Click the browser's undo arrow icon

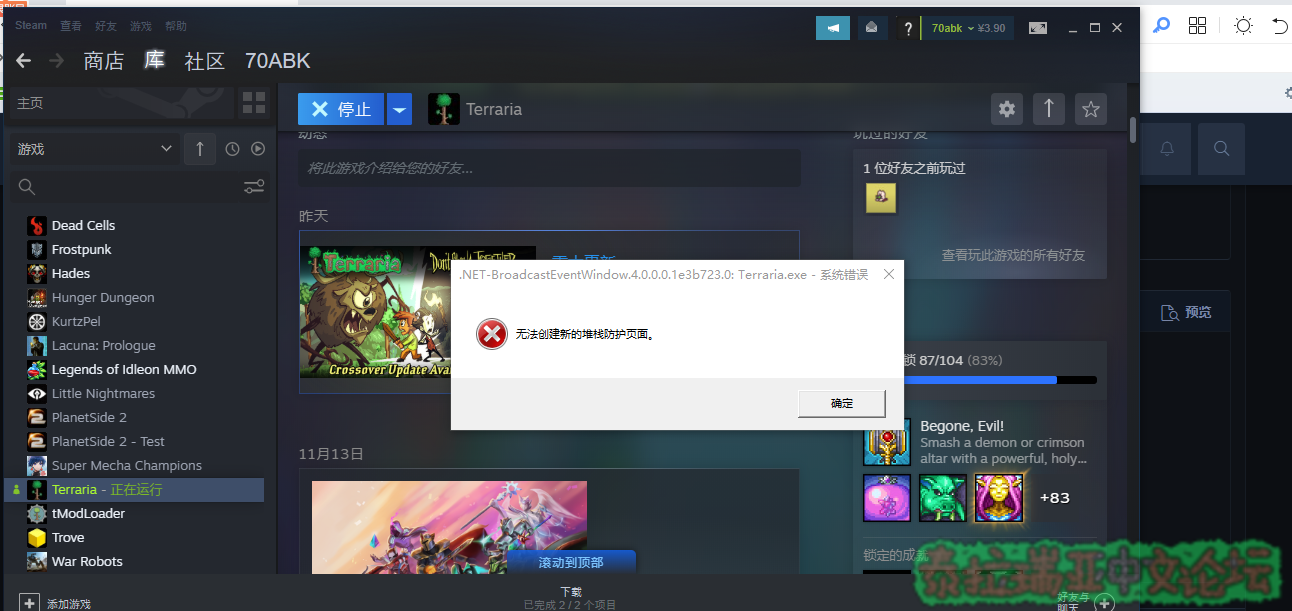point(1281,26)
